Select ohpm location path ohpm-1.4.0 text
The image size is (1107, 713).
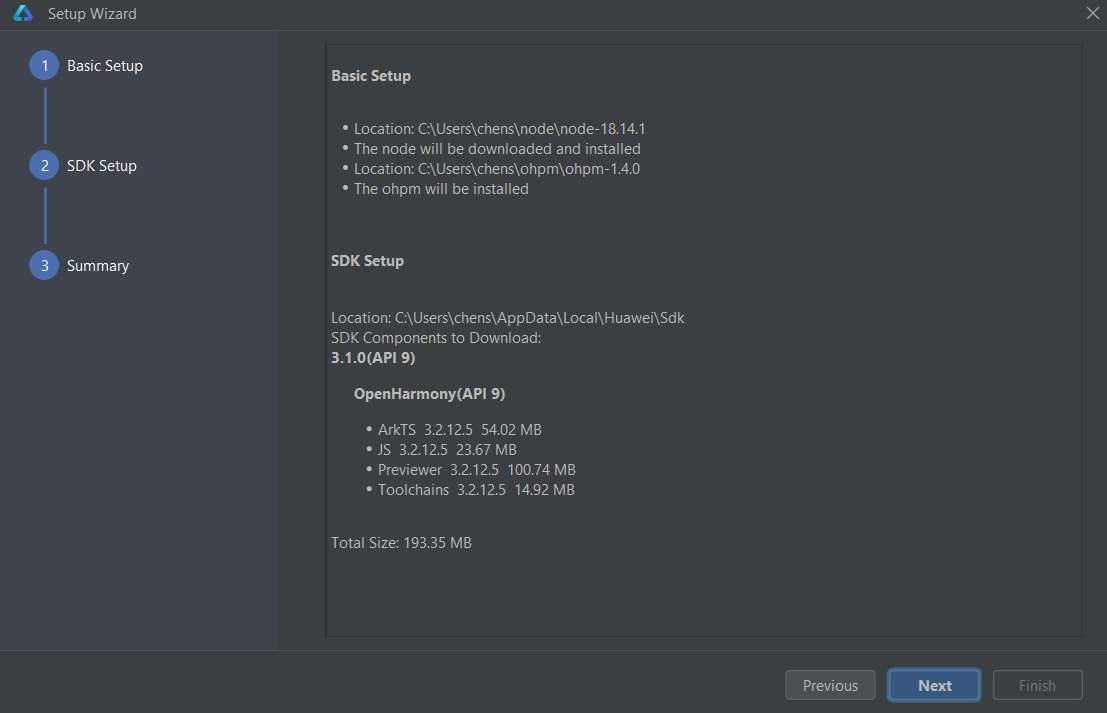pyautogui.click(x=497, y=169)
